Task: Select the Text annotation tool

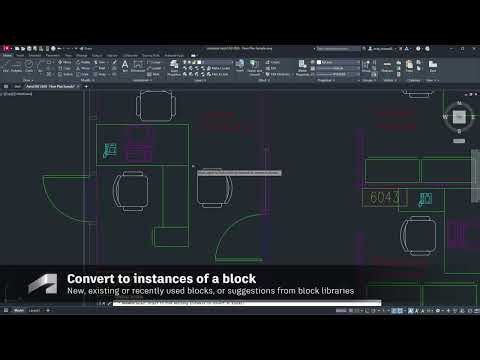Action: (x=125, y=66)
